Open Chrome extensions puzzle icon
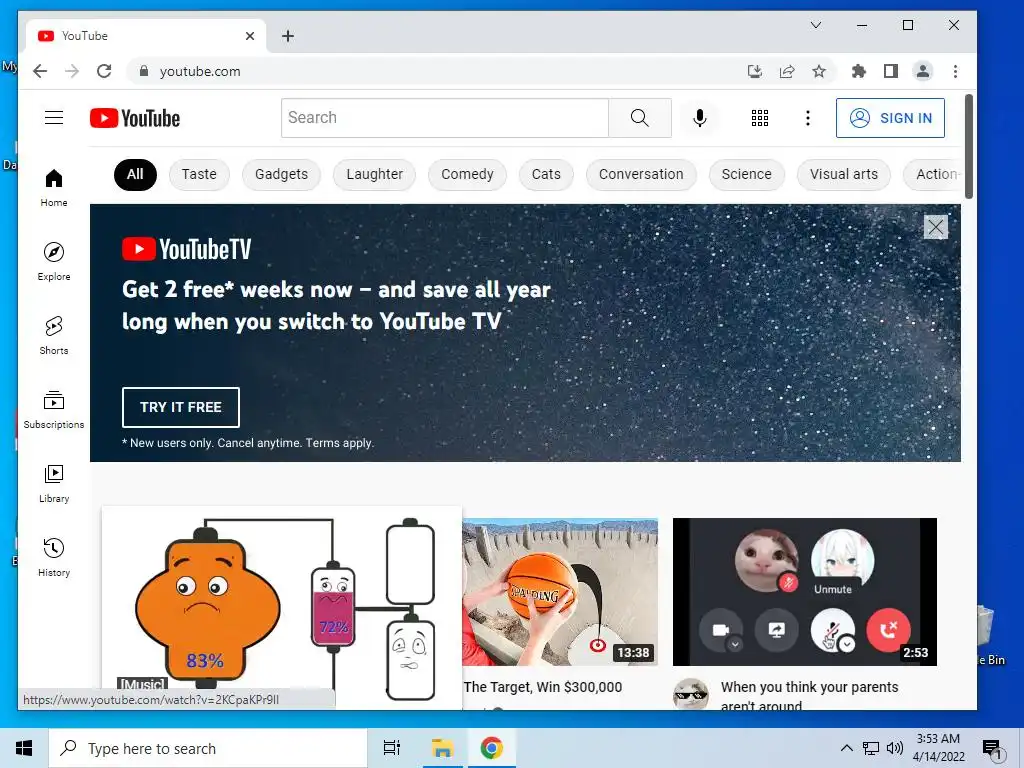The height and width of the screenshot is (768, 1024). click(859, 71)
